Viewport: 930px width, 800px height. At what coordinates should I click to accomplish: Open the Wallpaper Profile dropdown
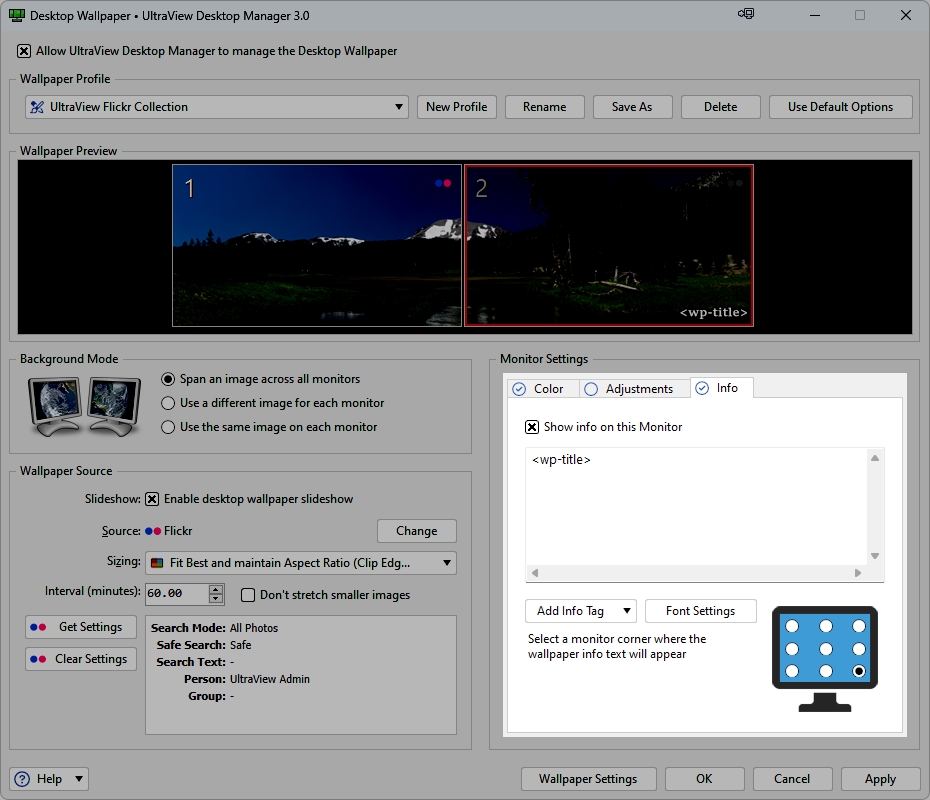click(x=398, y=106)
